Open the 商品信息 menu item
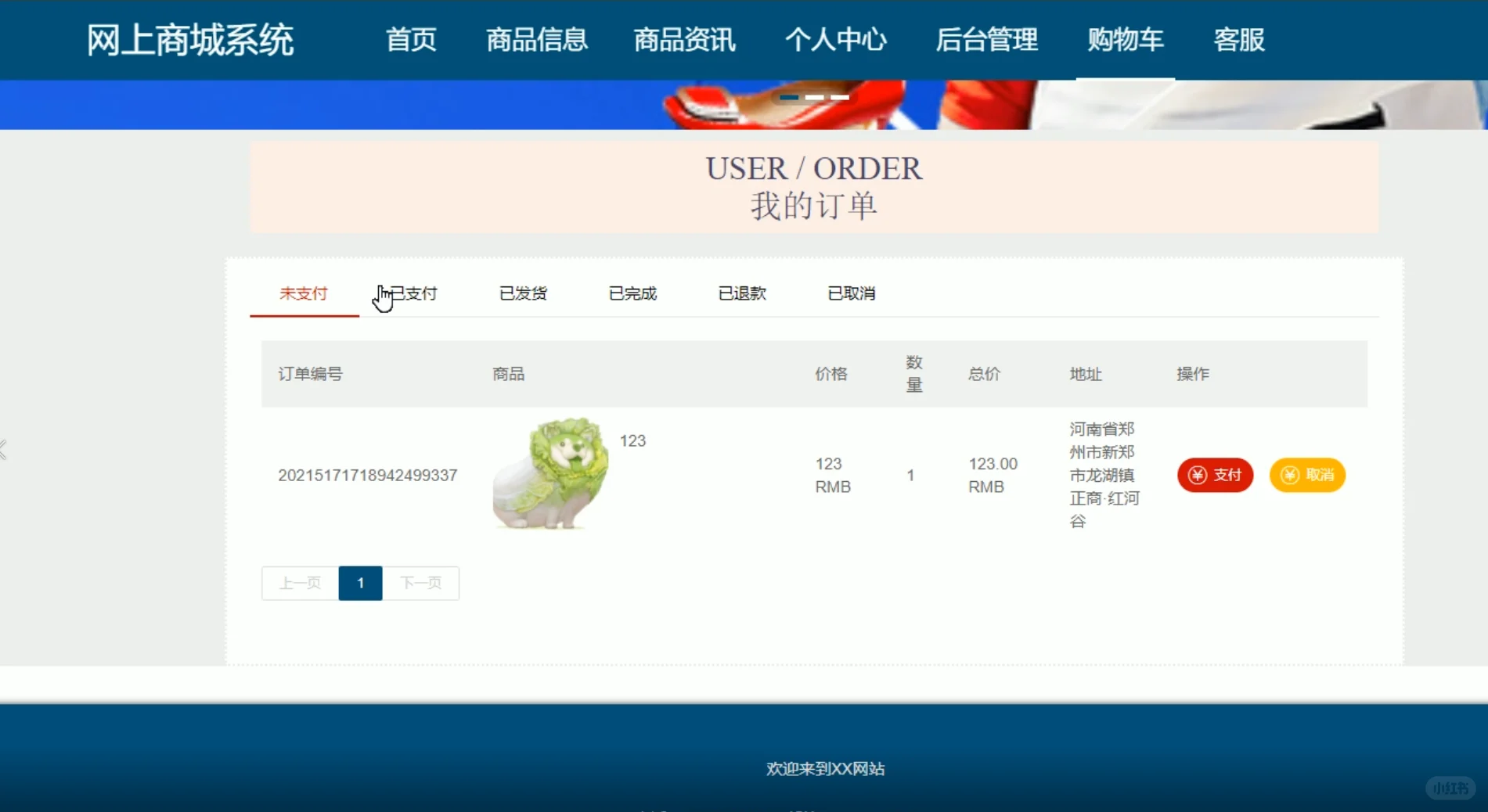The width and height of the screenshot is (1488, 812). 537,41
